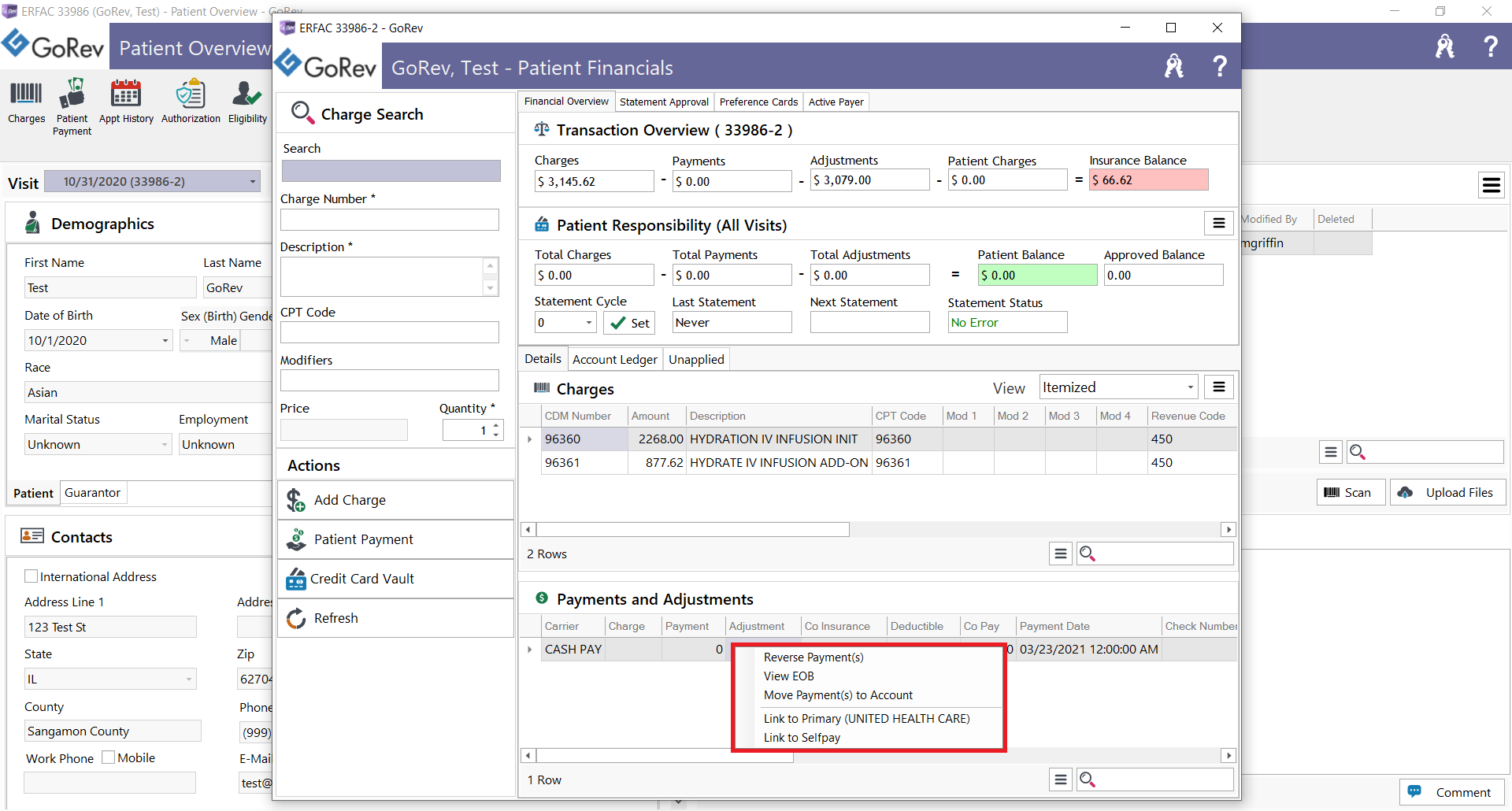Click the Refresh action button
The width and height of the screenshot is (1512, 811).
click(x=395, y=618)
